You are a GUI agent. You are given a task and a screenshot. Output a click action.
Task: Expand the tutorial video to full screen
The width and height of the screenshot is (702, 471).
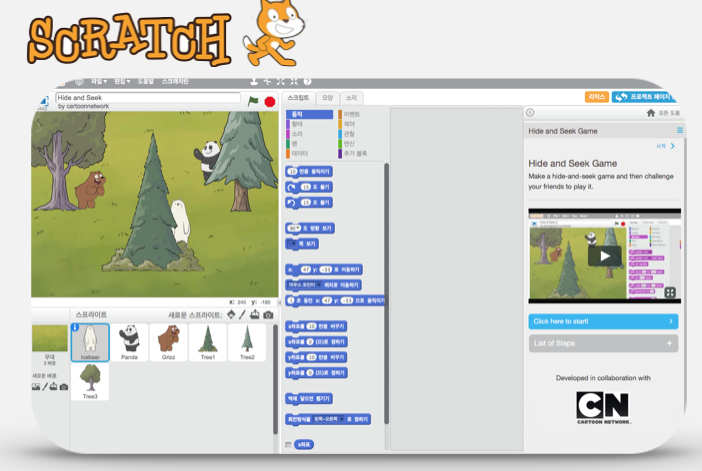[670, 292]
